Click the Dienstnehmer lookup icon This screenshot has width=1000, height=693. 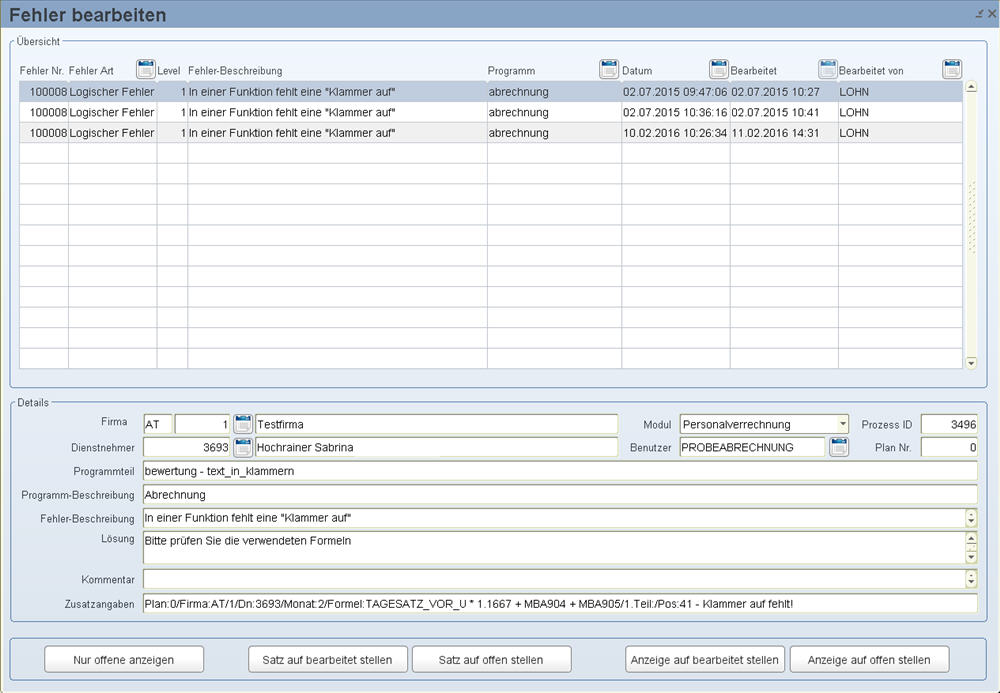(x=243, y=447)
